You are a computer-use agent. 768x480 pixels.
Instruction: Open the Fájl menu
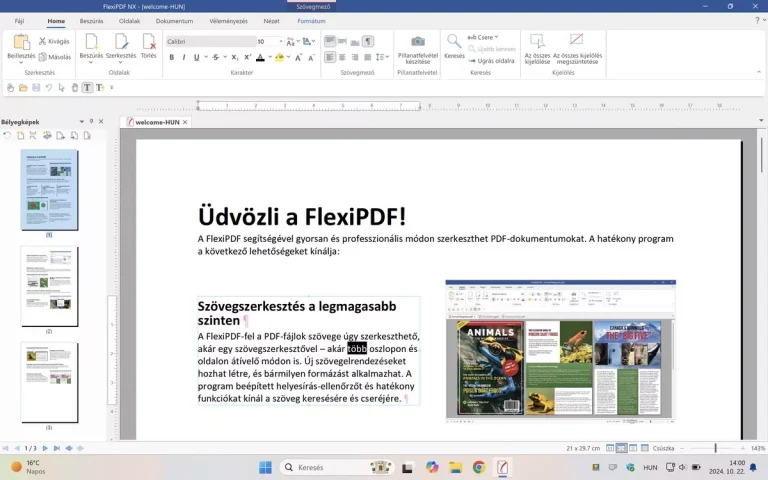(x=20, y=21)
